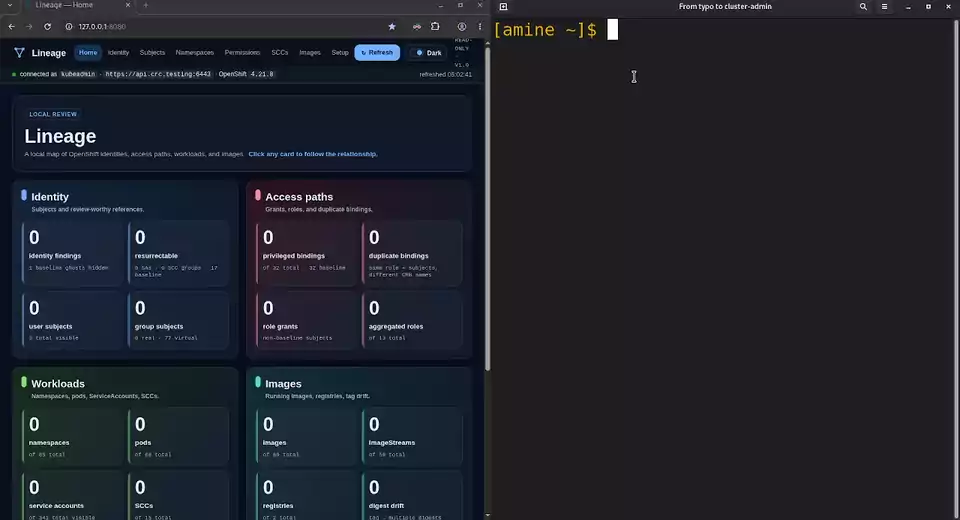Click the Access paths section heading
The height and width of the screenshot is (520, 960).
pyautogui.click(x=299, y=197)
